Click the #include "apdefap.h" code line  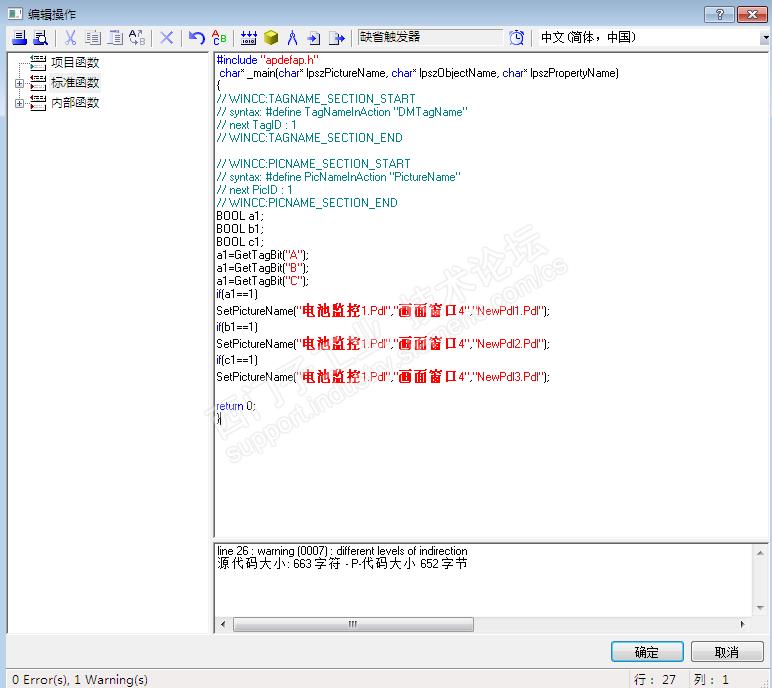(x=267, y=60)
